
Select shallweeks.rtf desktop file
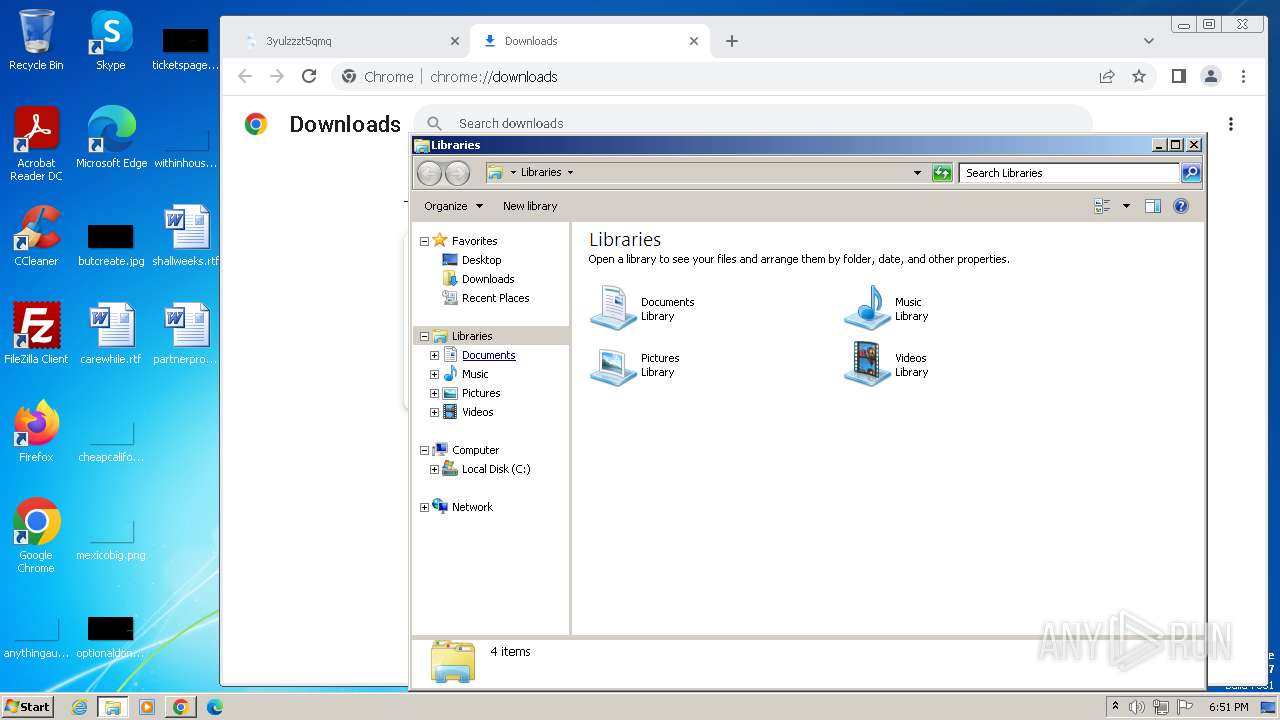pyautogui.click(x=186, y=236)
